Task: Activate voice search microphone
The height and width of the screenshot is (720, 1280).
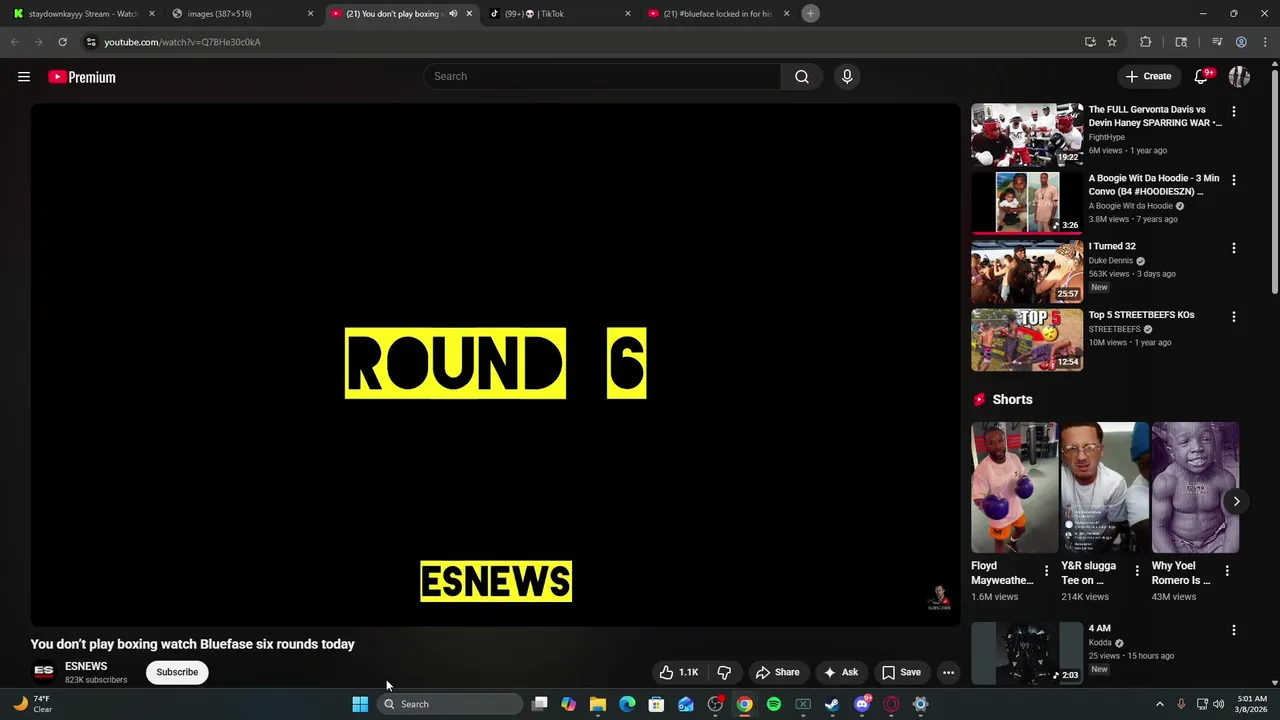Action: tap(847, 76)
